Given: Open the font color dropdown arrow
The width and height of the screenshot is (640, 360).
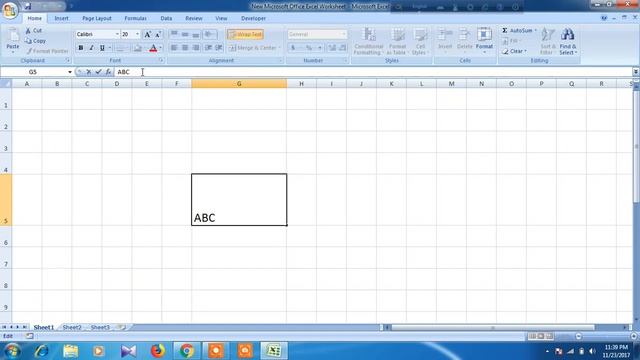Looking at the screenshot, I should (160, 48).
